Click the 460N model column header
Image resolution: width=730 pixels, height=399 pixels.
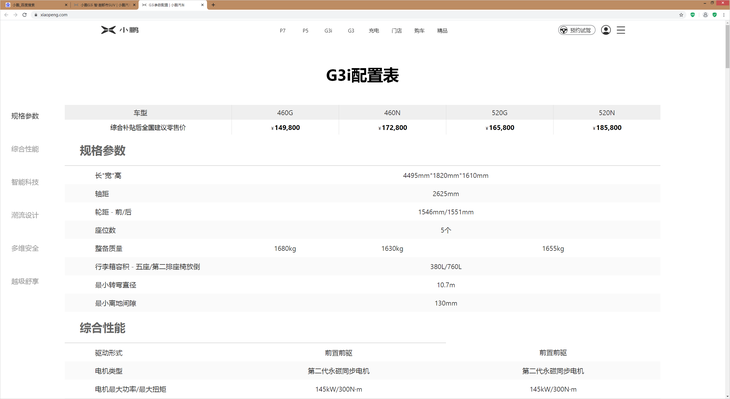392,113
